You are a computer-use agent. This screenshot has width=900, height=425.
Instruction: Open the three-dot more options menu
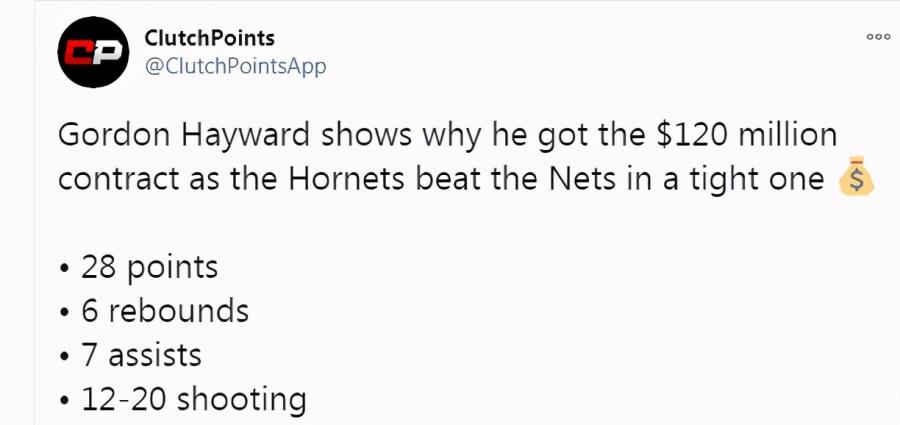(877, 37)
